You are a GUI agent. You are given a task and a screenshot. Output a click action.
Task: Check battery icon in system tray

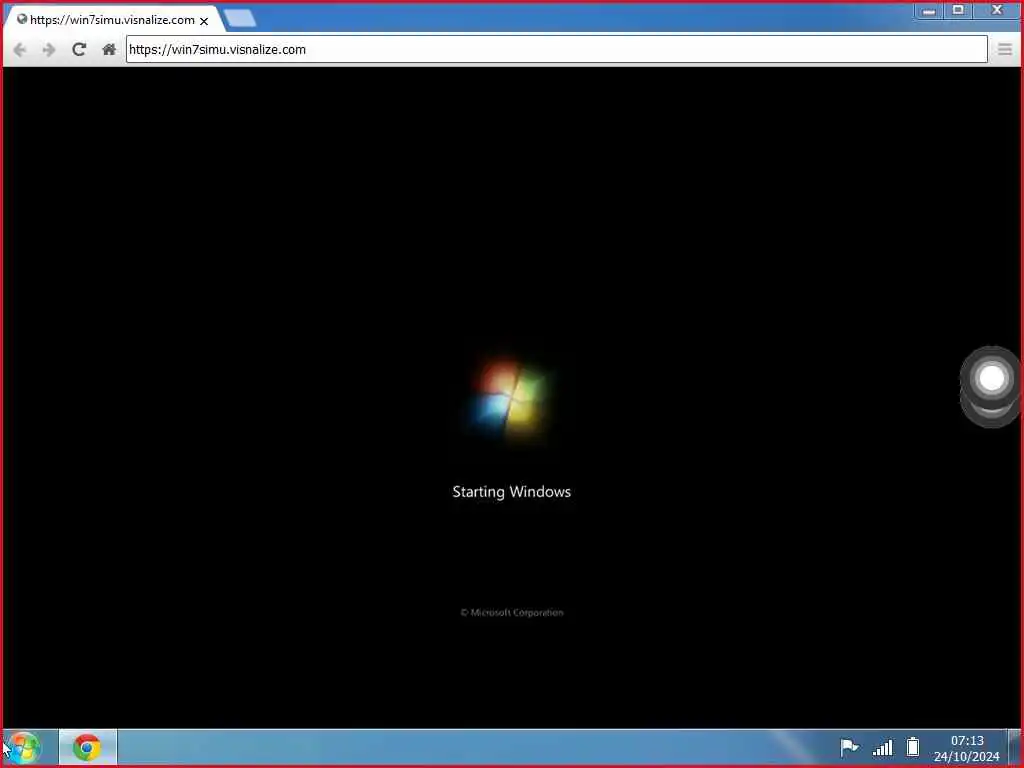click(x=913, y=747)
